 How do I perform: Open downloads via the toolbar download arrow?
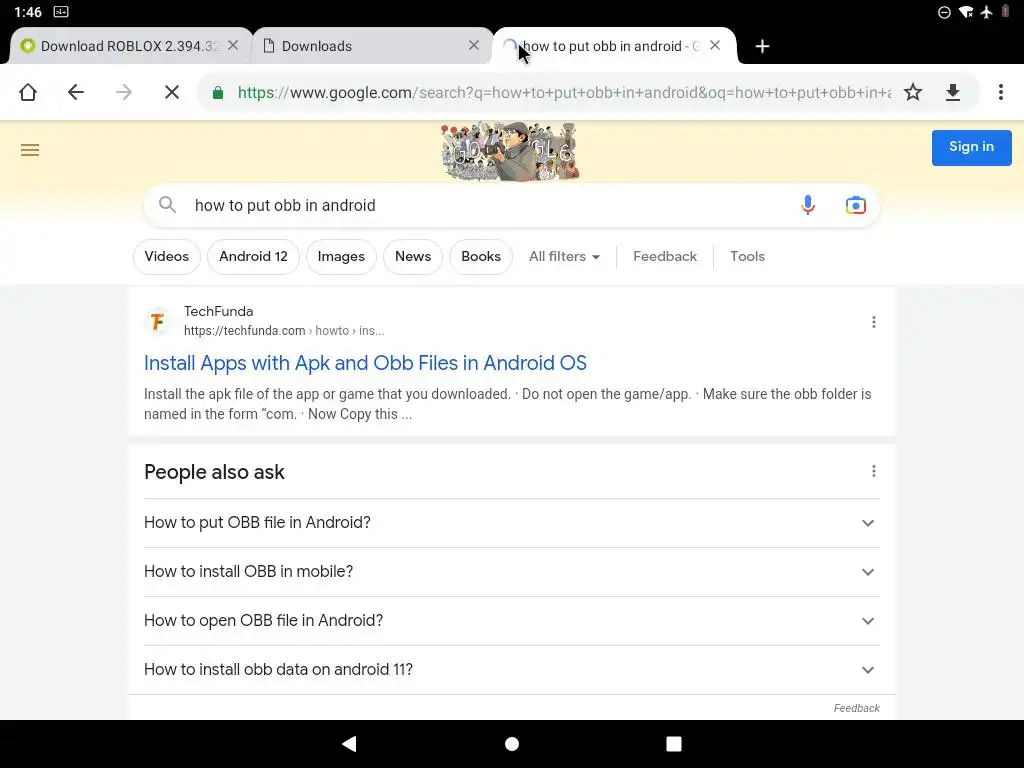(953, 92)
